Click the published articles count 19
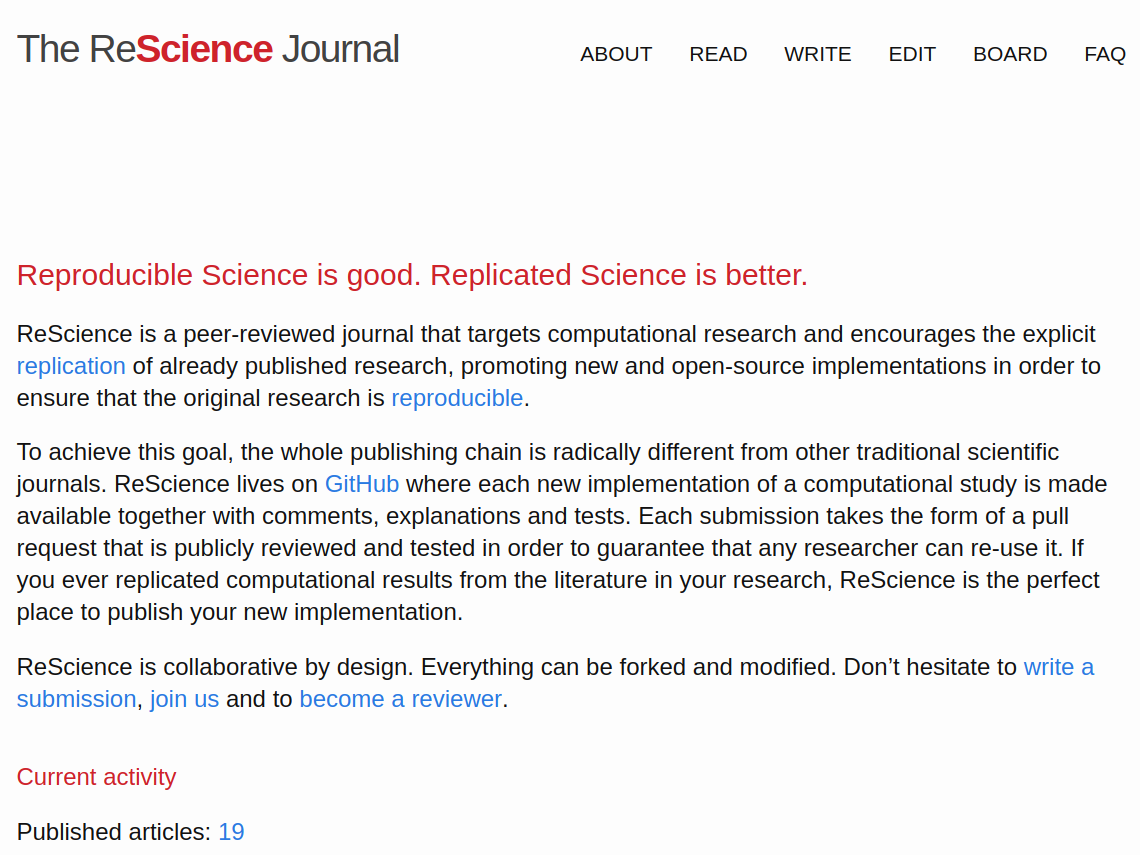Viewport: 1140px width, 855px height. pos(231,832)
